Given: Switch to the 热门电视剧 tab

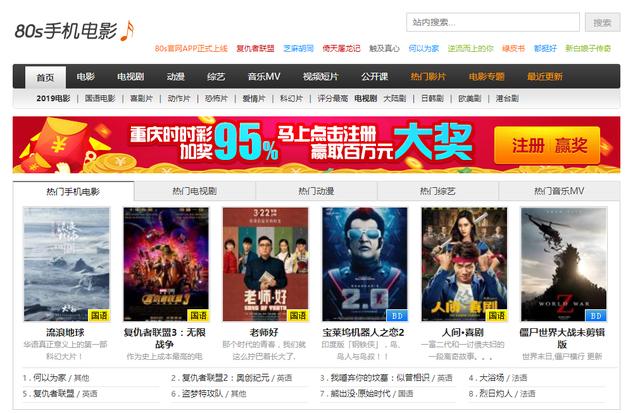Looking at the screenshot, I should 195,191.
